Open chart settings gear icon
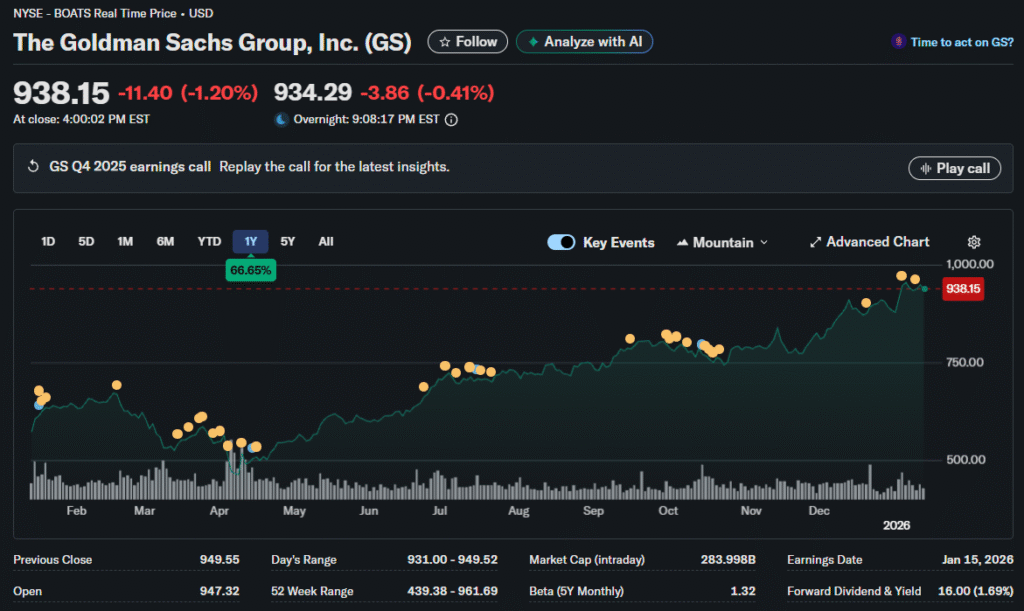 pyautogui.click(x=974, y=242)
